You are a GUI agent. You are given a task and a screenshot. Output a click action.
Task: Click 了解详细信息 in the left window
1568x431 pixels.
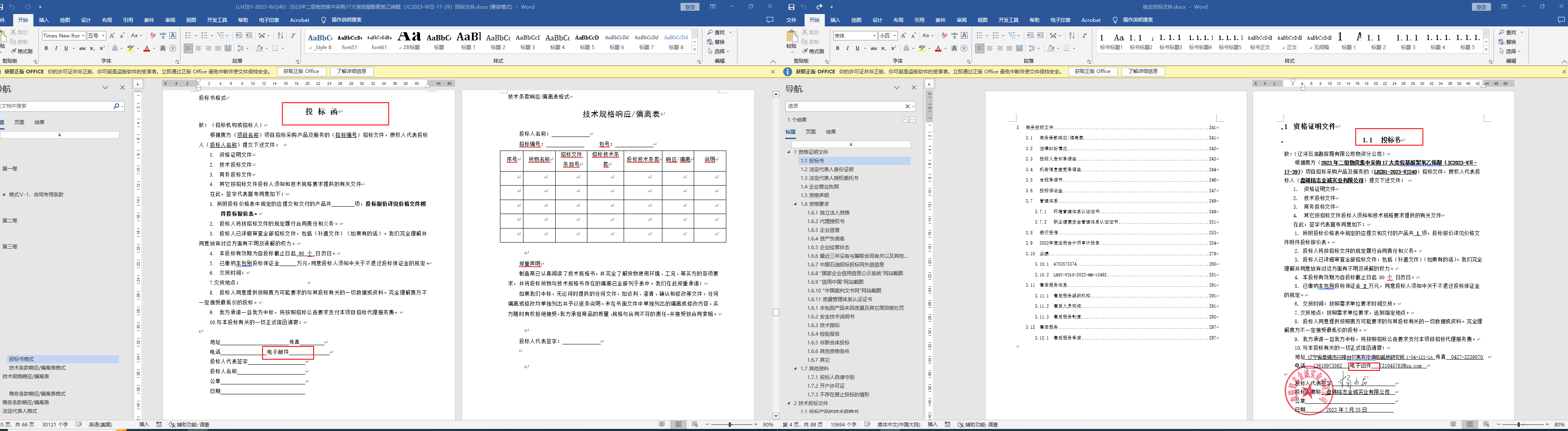352,71
